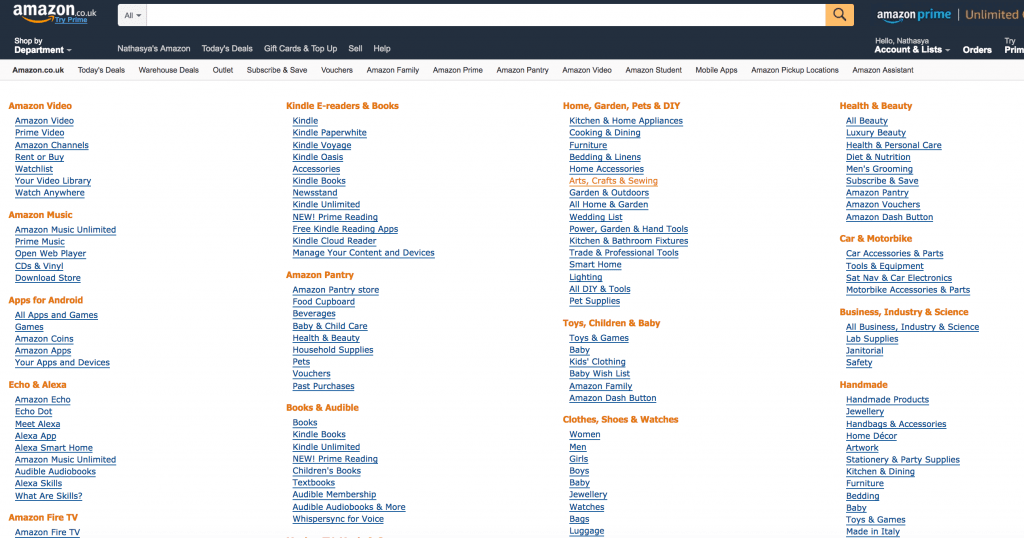1024x538 pixels.
Task: Expand the Shop by Department menu
Action: pos(42,45)
